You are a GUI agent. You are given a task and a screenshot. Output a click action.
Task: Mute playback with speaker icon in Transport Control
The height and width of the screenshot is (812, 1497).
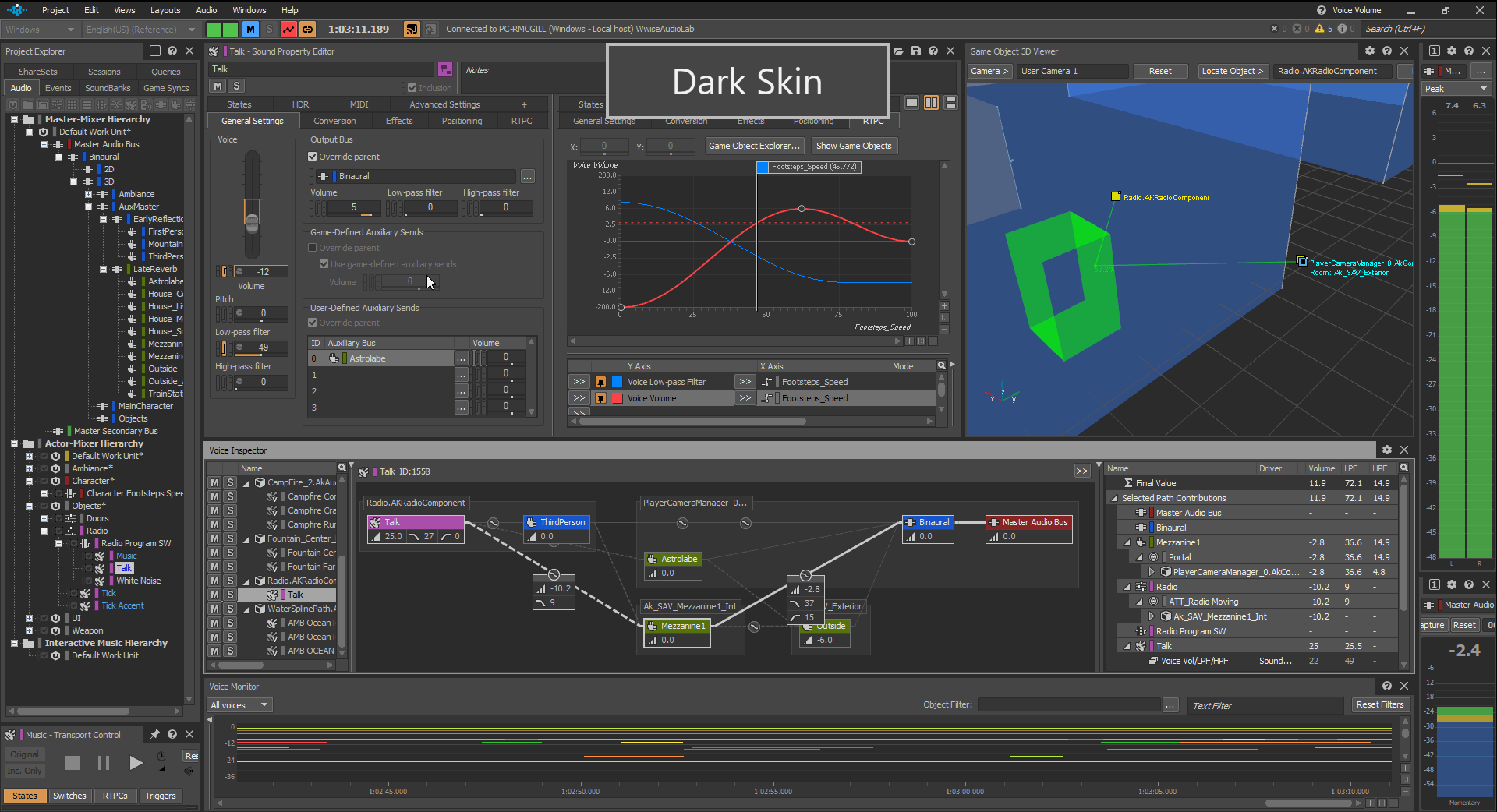189,771
